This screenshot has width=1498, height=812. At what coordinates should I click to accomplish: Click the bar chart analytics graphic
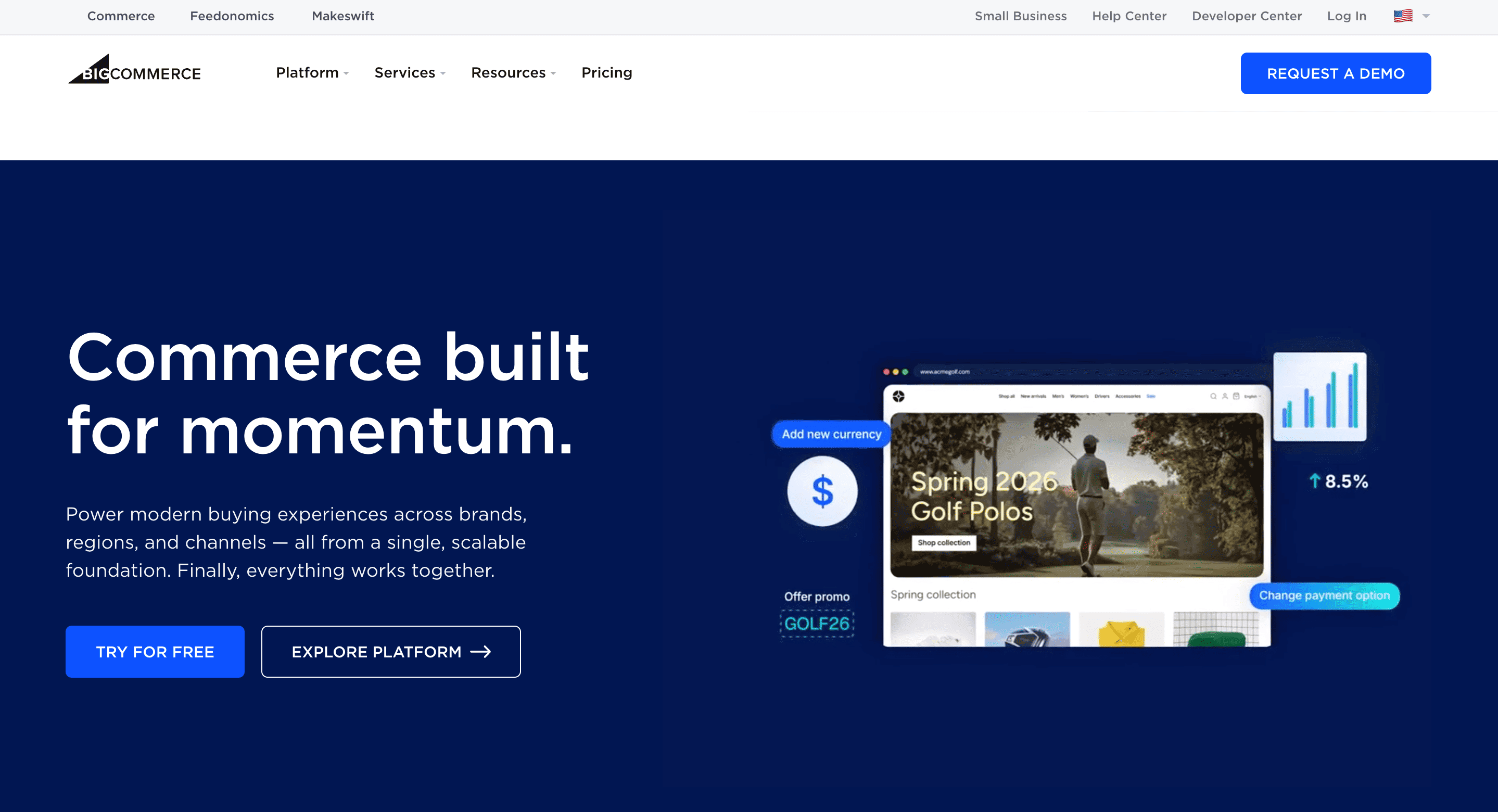pos(1319,396)
